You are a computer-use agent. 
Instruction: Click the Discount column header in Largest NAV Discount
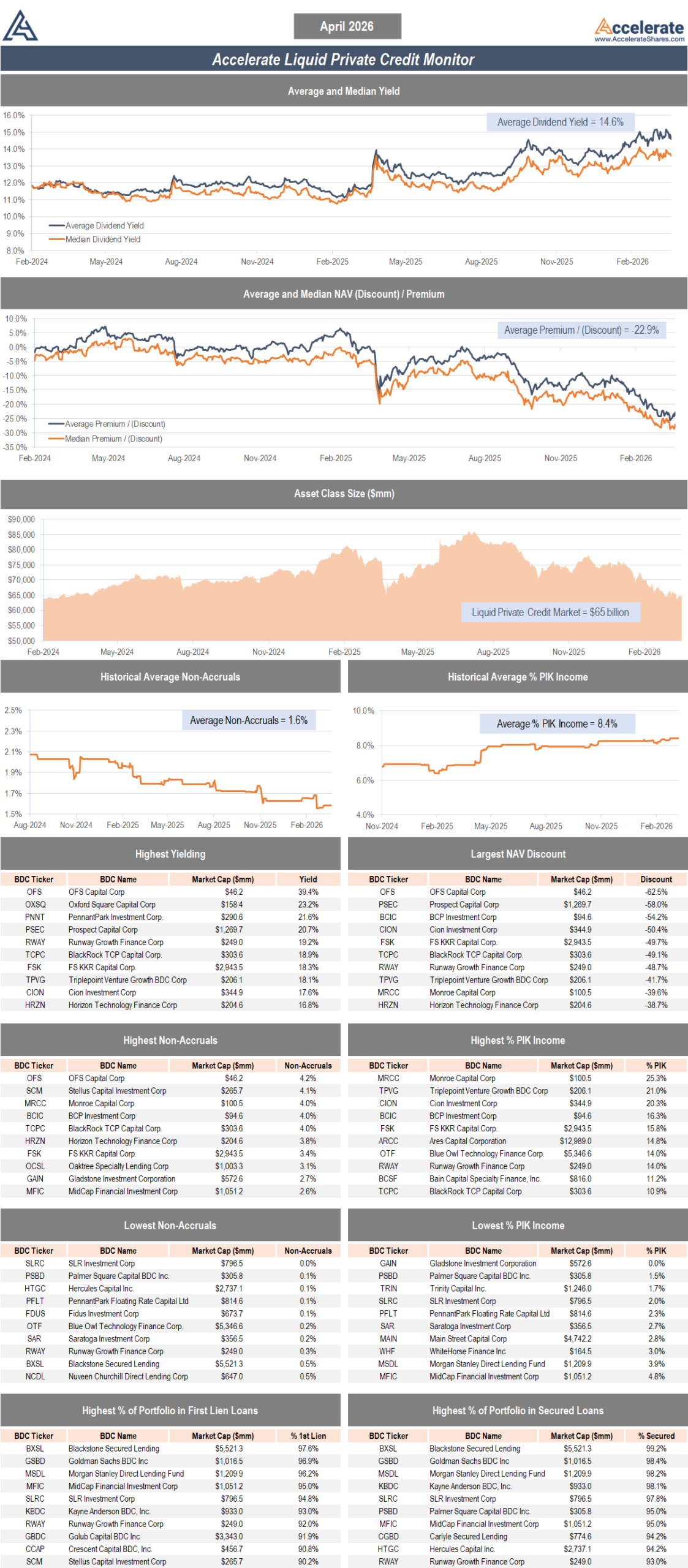pos(656,880)
